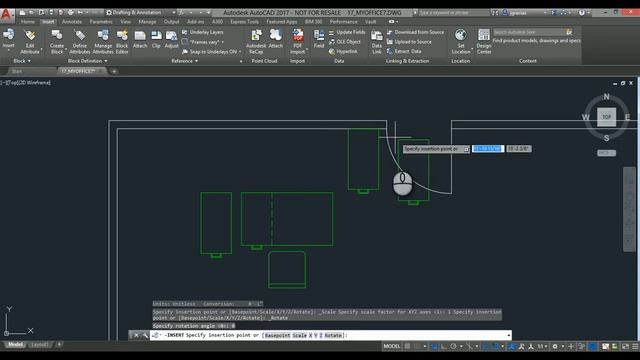The image size is (640, 360).
Task: Click the reference Attach icon
Action: coord(140,36)
